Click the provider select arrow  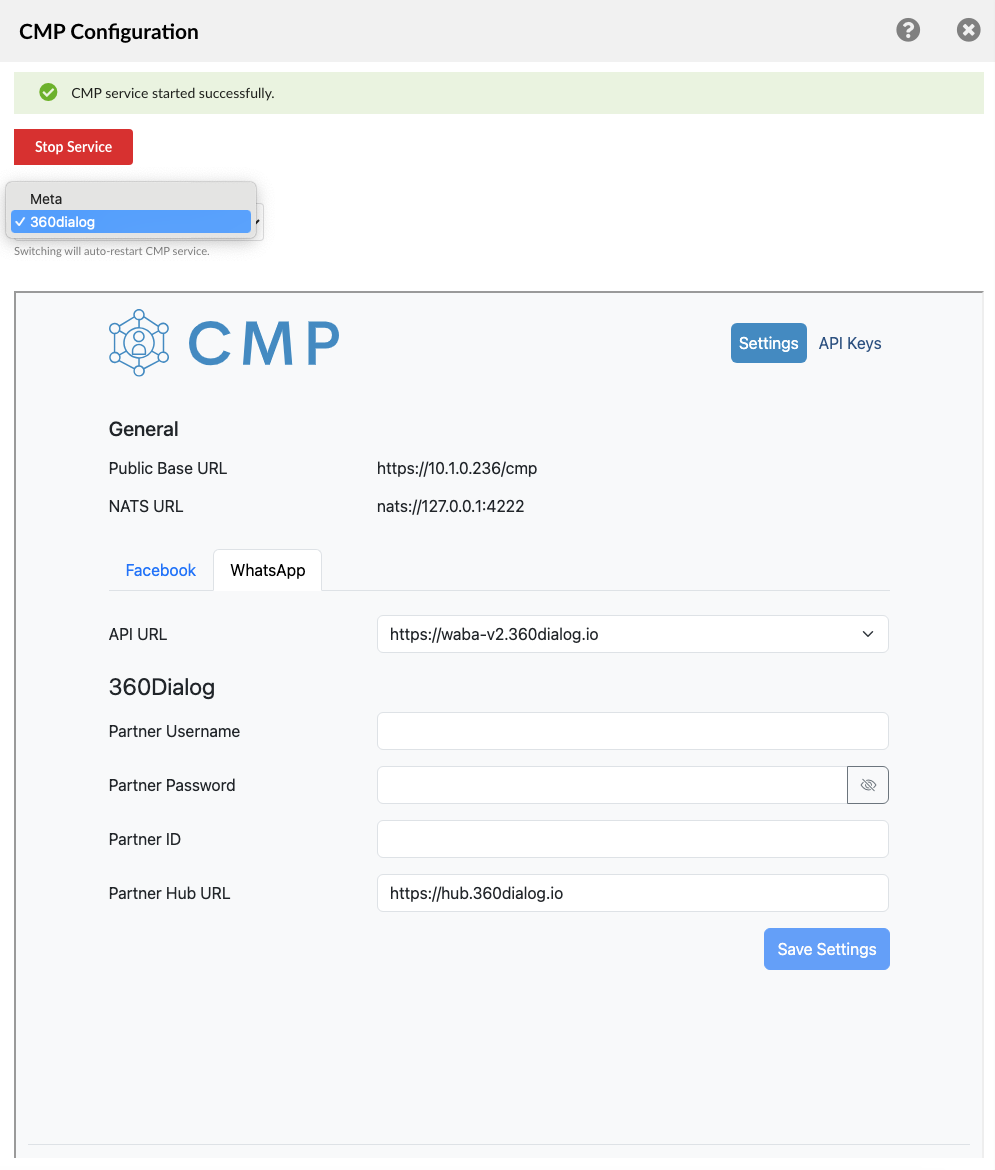[x=259, y=222]
